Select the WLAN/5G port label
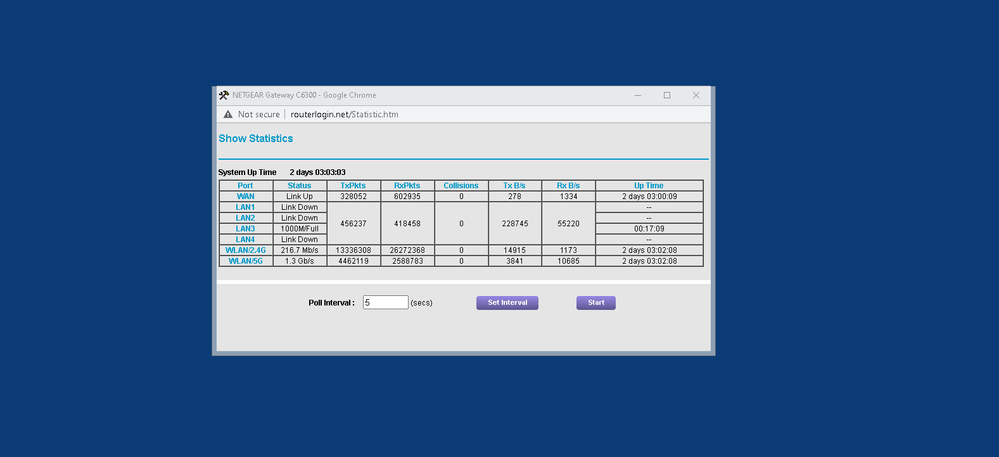This screenshot has height=457, width=999. 246,261
